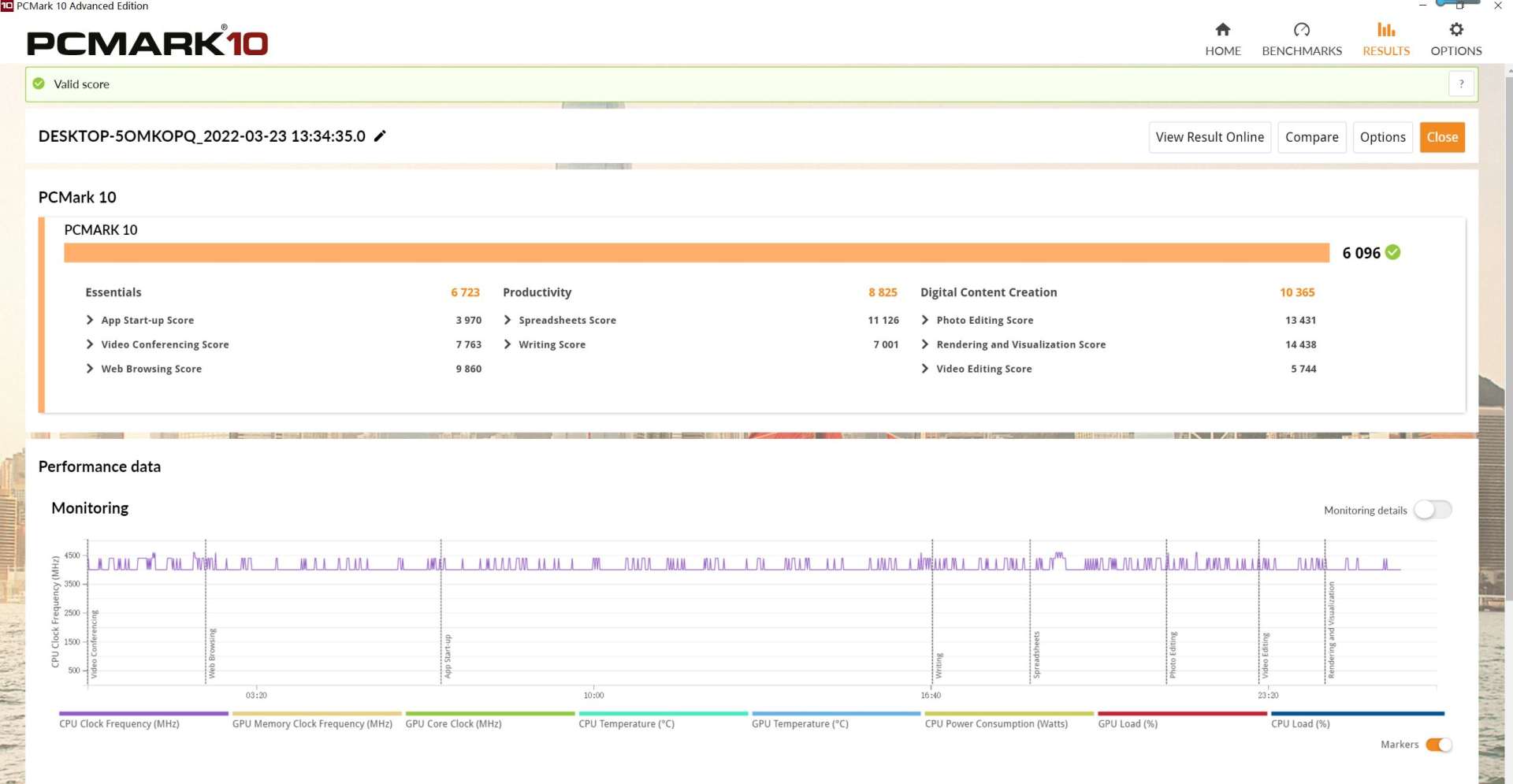The width and height of the screenshot is (1513, 784).
Task: Click the App Start-up marker in chart
Action: pos(447,656)
